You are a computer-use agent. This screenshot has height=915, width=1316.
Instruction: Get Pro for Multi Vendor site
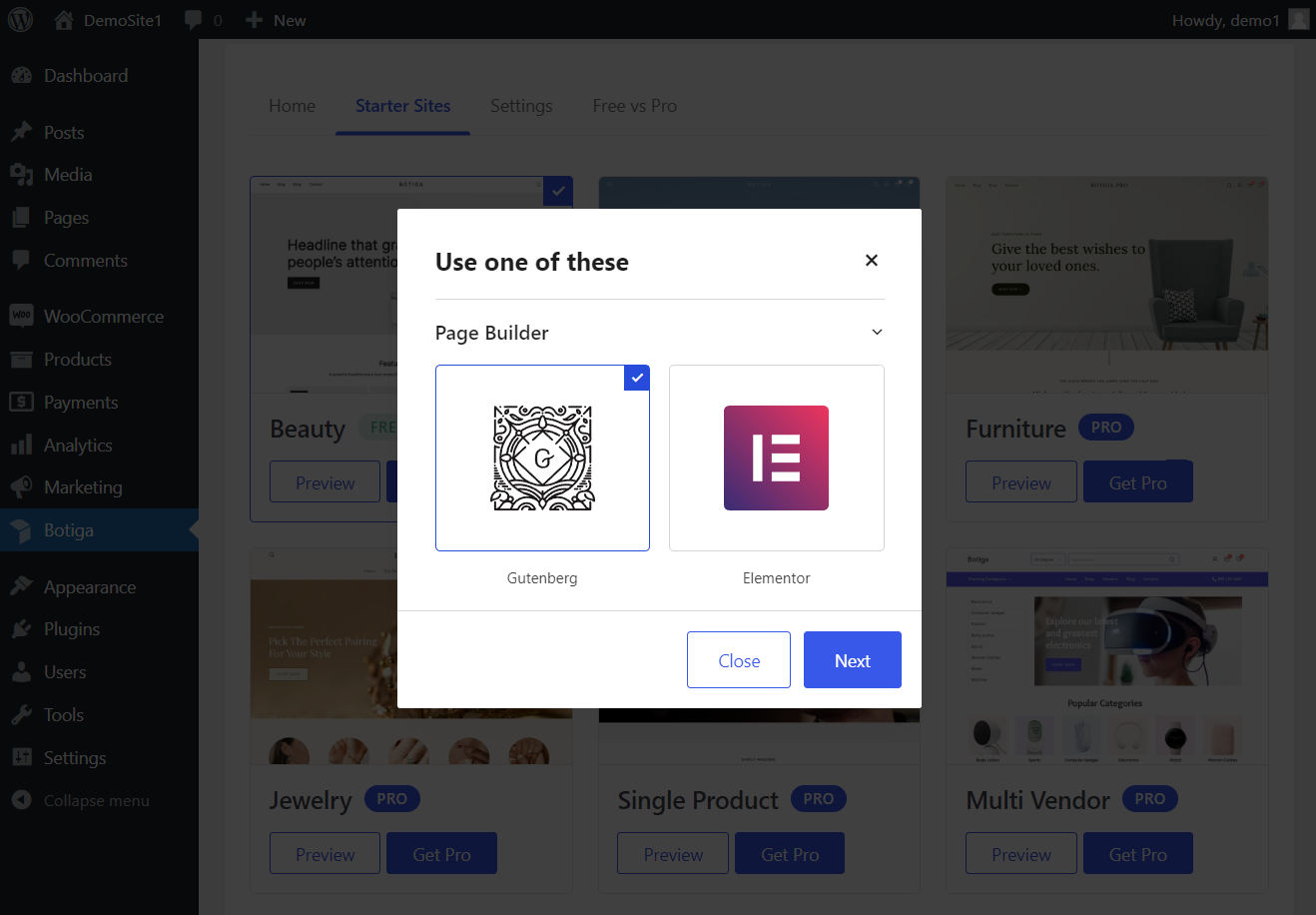[1138, 854]
